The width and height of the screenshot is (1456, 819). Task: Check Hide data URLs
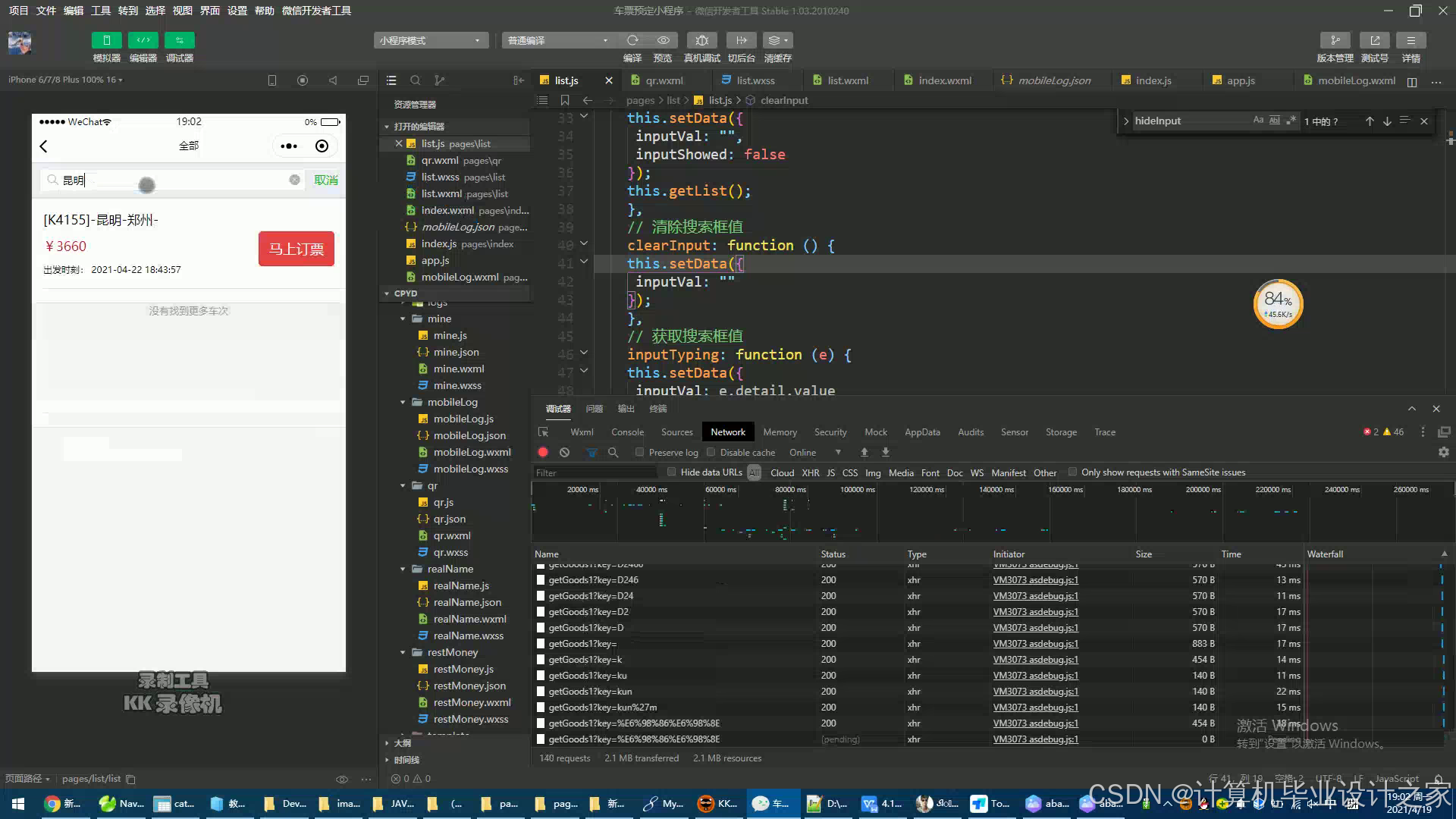(x=671, y=472)
